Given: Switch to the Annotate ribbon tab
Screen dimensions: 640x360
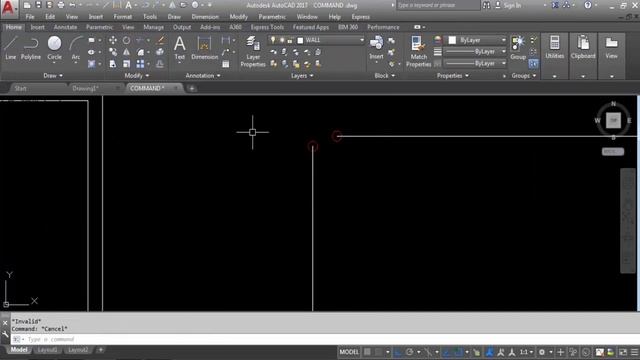Looking at the screenshot, I should [x=65, y=27].
